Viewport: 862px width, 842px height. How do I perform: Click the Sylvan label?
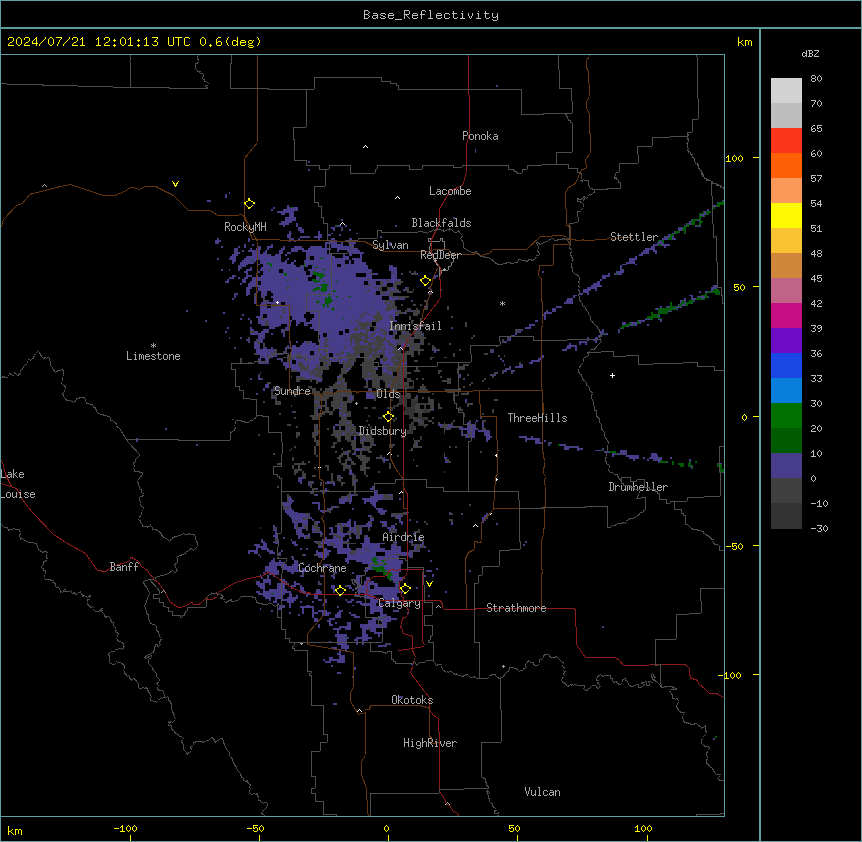[x=390, y=245]
